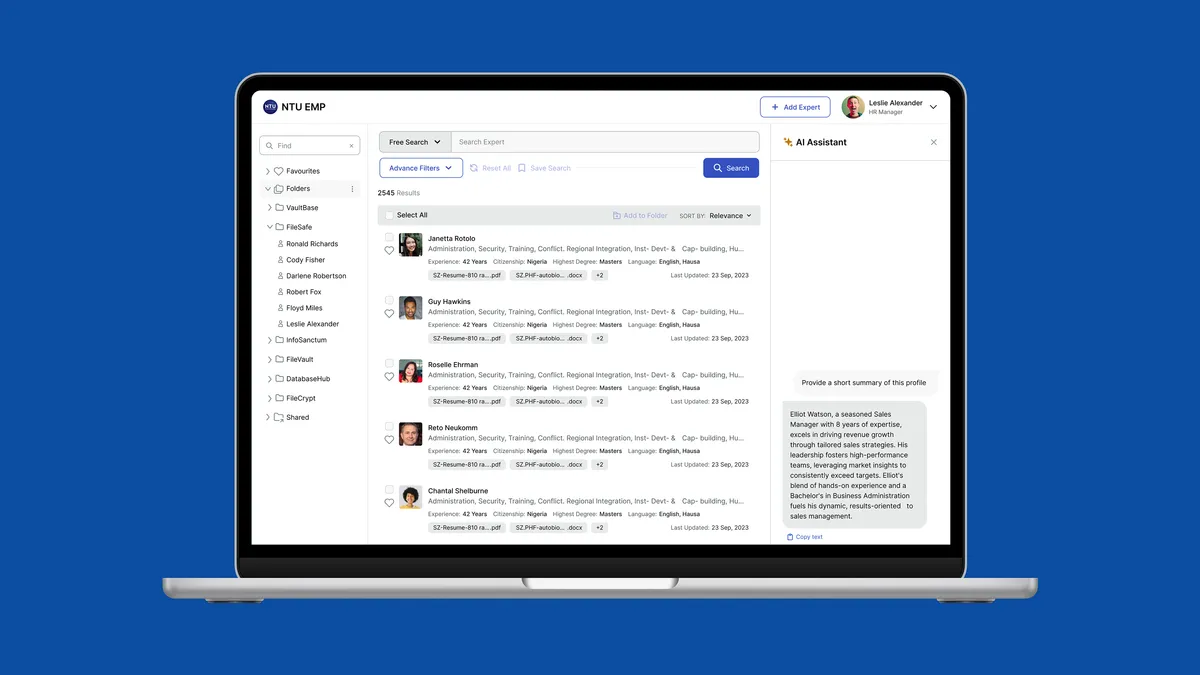The width and height of the screenshot is (1200, 675).
Task: Open Roselle Ehrman's profile photo
Action: (x=410, y=371)
